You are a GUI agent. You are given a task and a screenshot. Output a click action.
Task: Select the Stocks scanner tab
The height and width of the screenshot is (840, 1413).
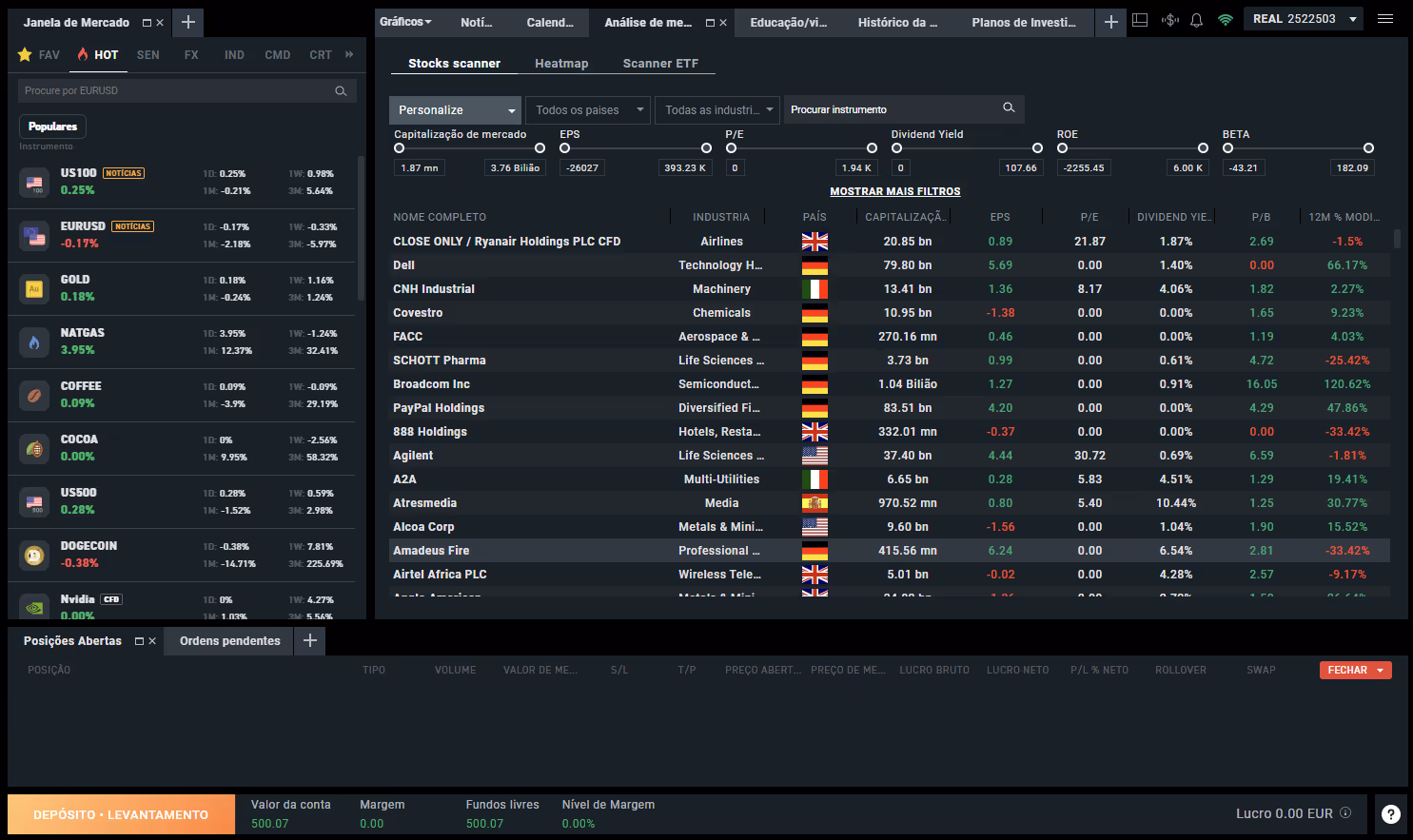[x=454, y=64]
